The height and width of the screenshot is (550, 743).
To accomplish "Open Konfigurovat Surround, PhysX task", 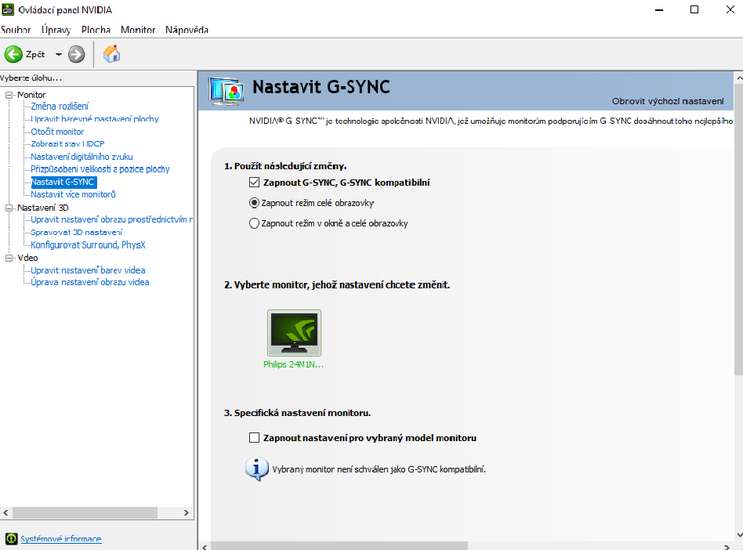I will [x=88, y=245].
